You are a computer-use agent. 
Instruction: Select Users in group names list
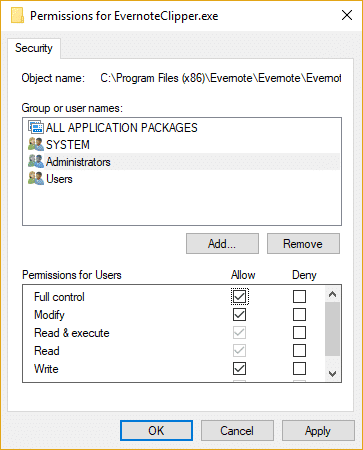[x=182, y=179]
